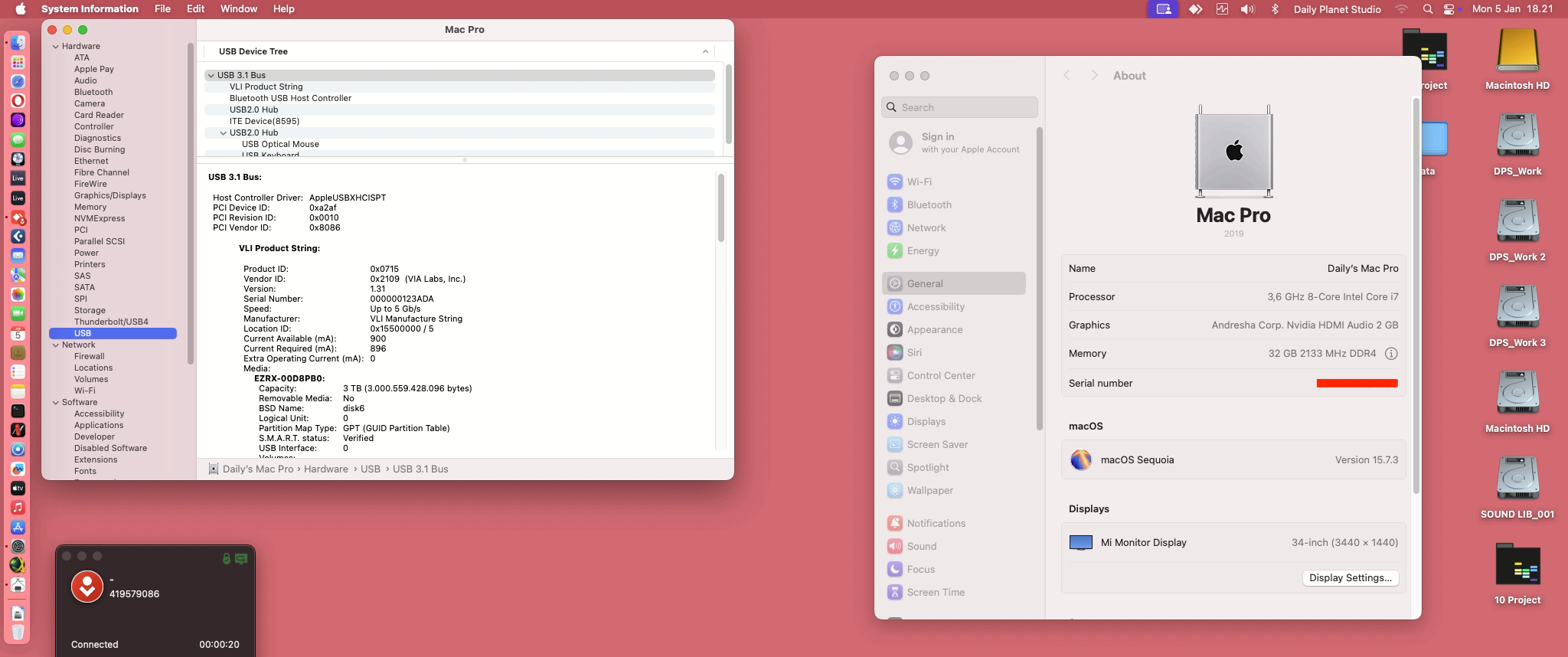Focus the System Settings Search field
The image size is (1568, 657).
[x=960, y=107]
